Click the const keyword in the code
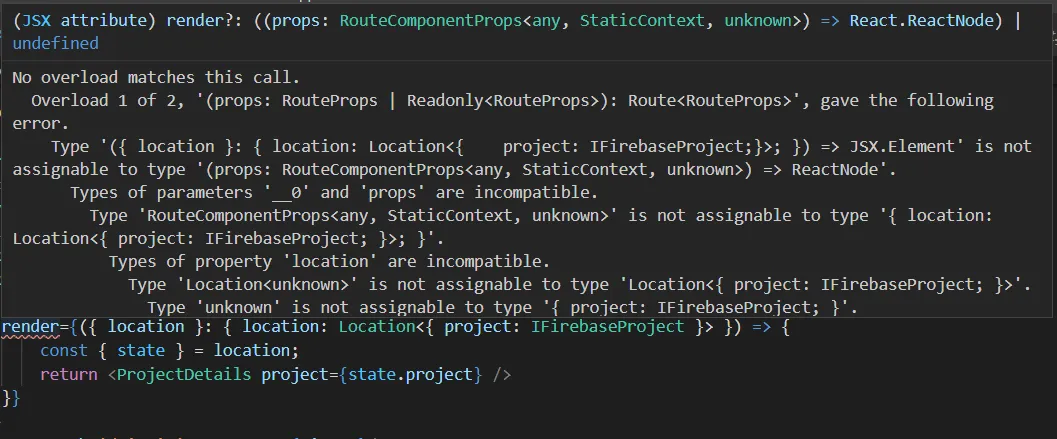This screenshot has width=1057, height=439. (63, 351)
